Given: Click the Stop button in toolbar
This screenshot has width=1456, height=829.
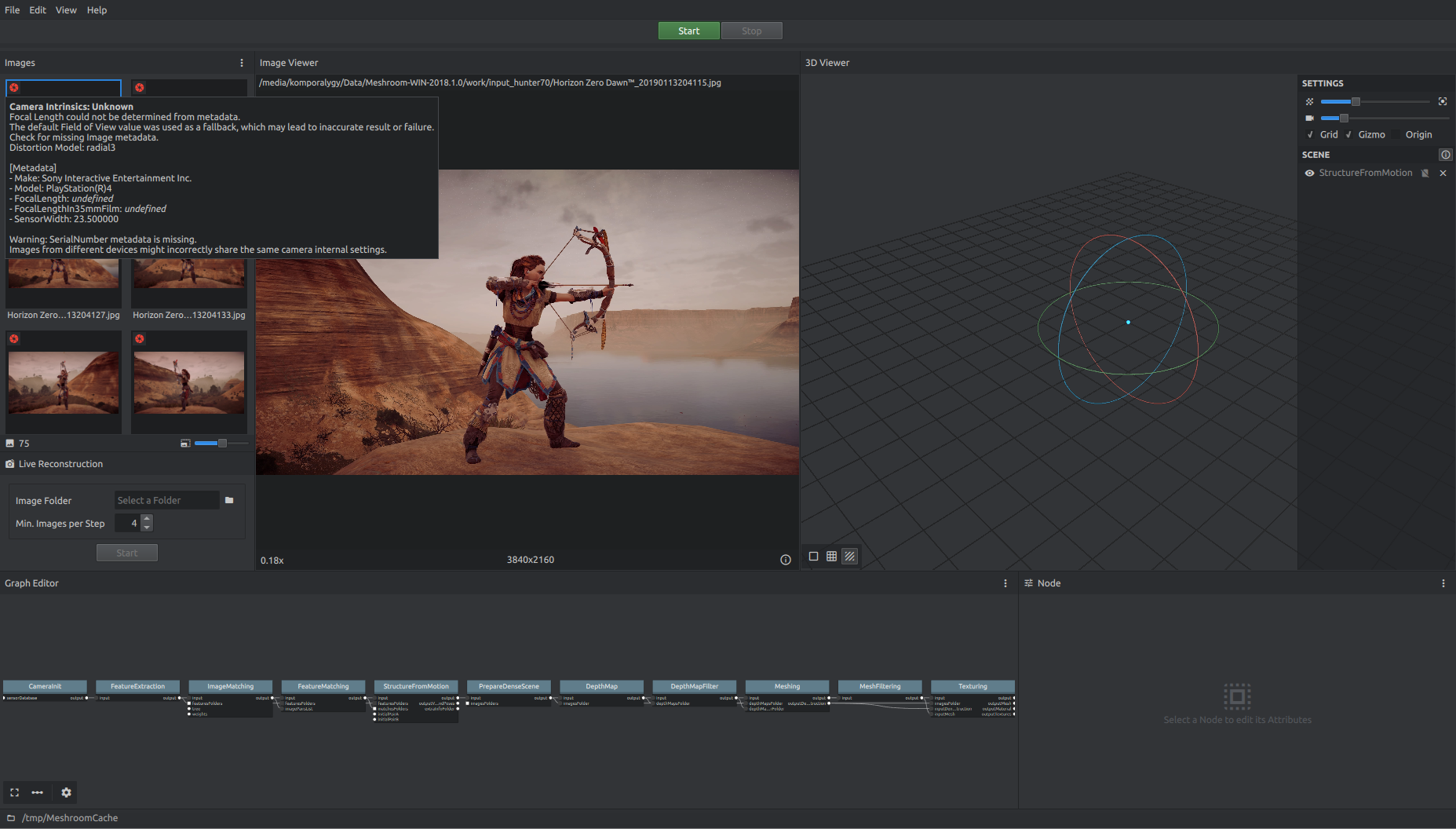Looking at the screenshot, I should [x=751, y=31].
